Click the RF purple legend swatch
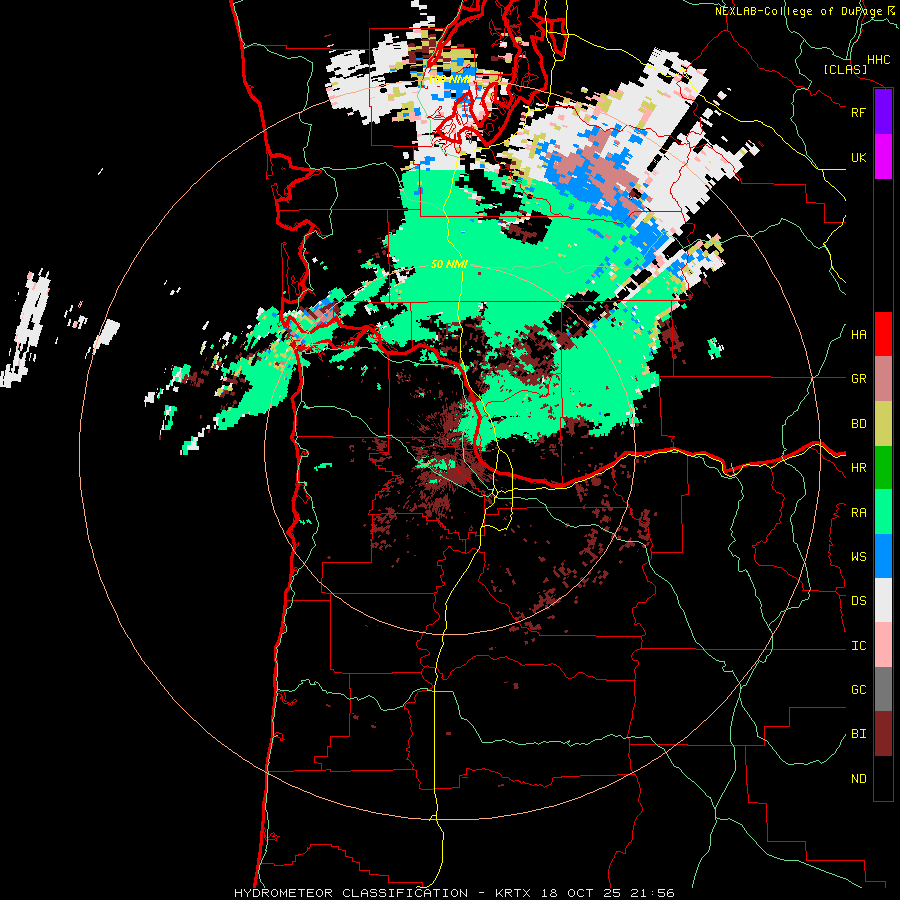 883,112
